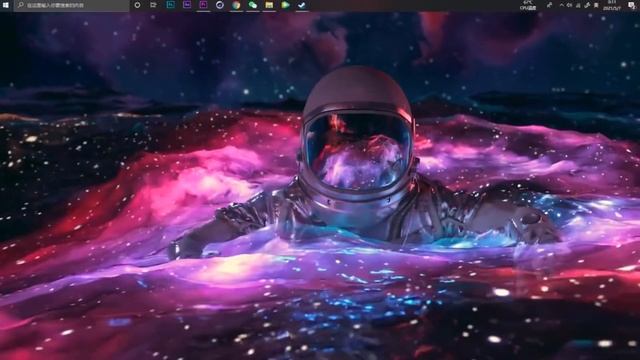This screenshot has width=640, height=360.
Task: Open the notification Action Center
Action: tap(631, 5)
